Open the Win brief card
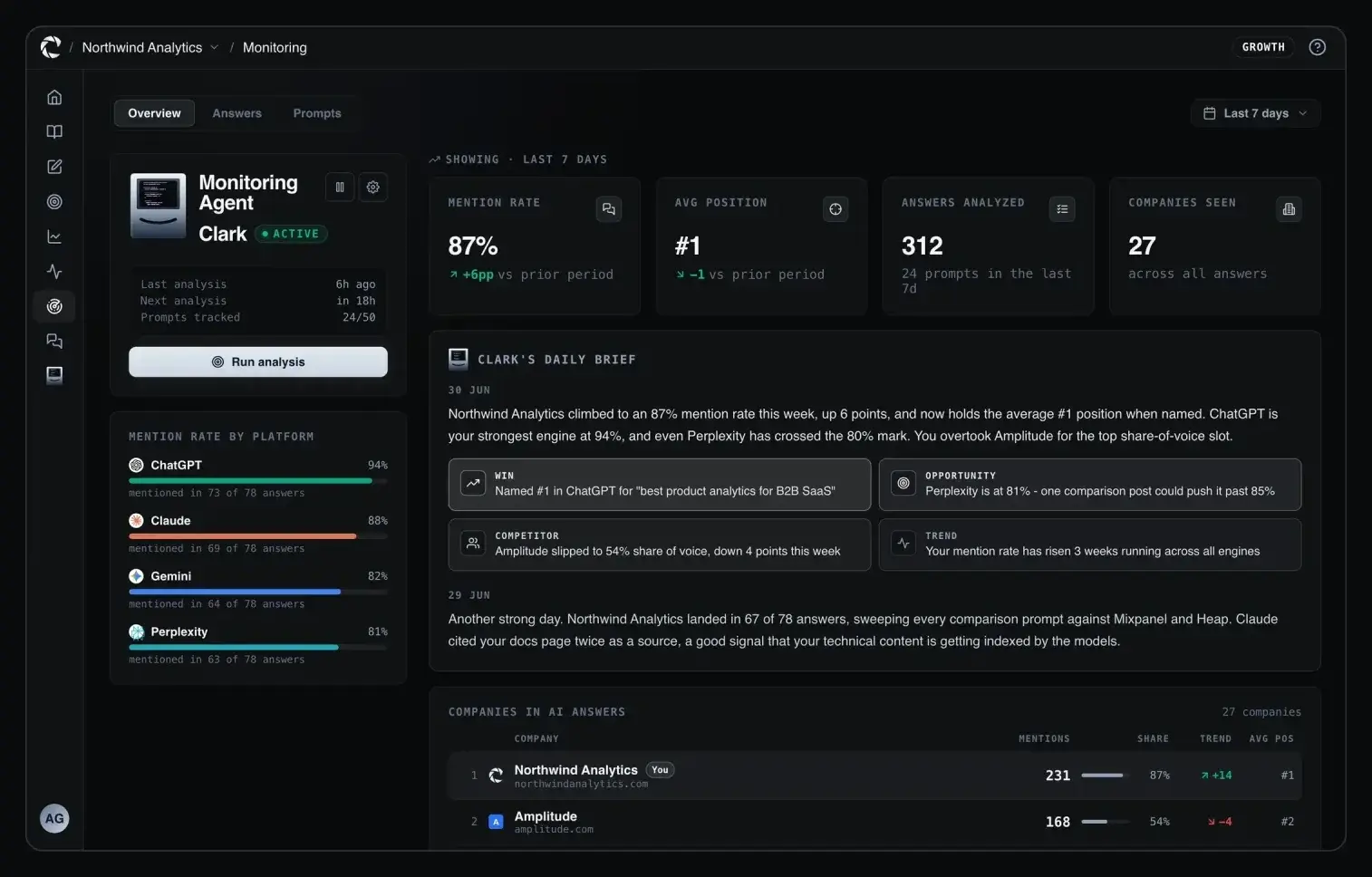The image size is (1372, 877). [660, 484]
